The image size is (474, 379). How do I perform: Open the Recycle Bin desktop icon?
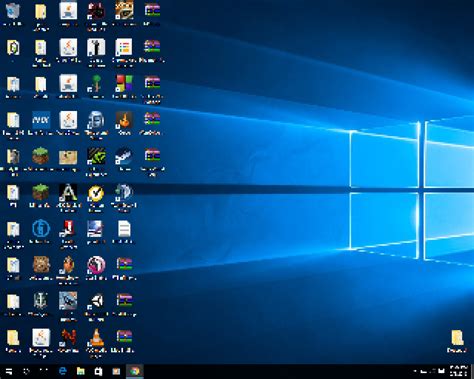pyautogui.click(x=13, y=11)
